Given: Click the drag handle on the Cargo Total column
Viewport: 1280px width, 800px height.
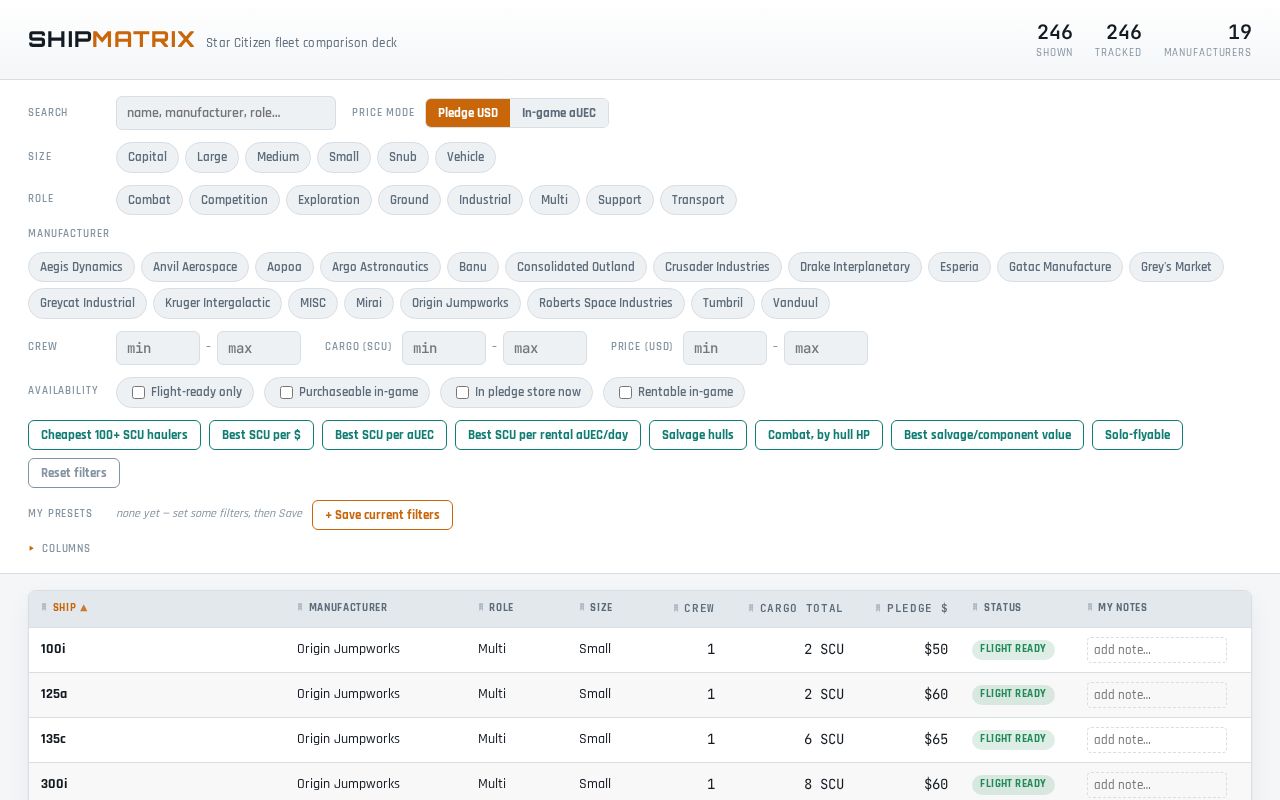Looking at the screenshot, I should [x=751, y=607].
